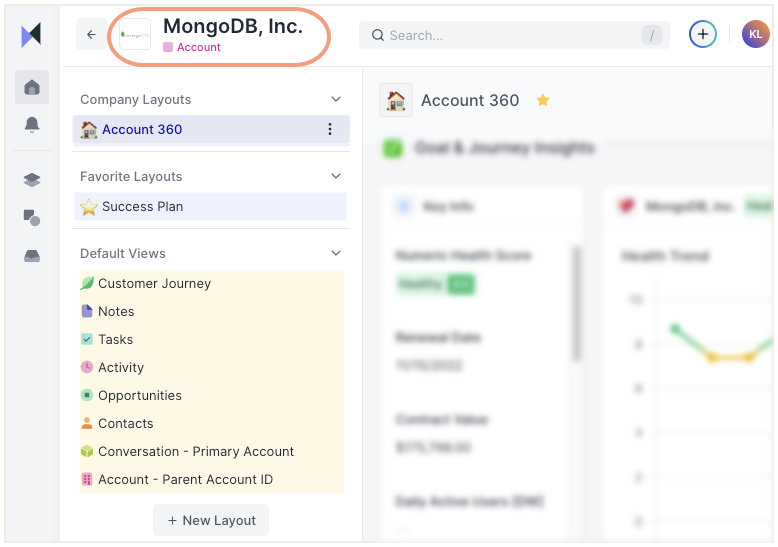The width and height of the screenshot is (778, 547).
Task: Click the + New Layout button
Action: [x=211, y=520]
